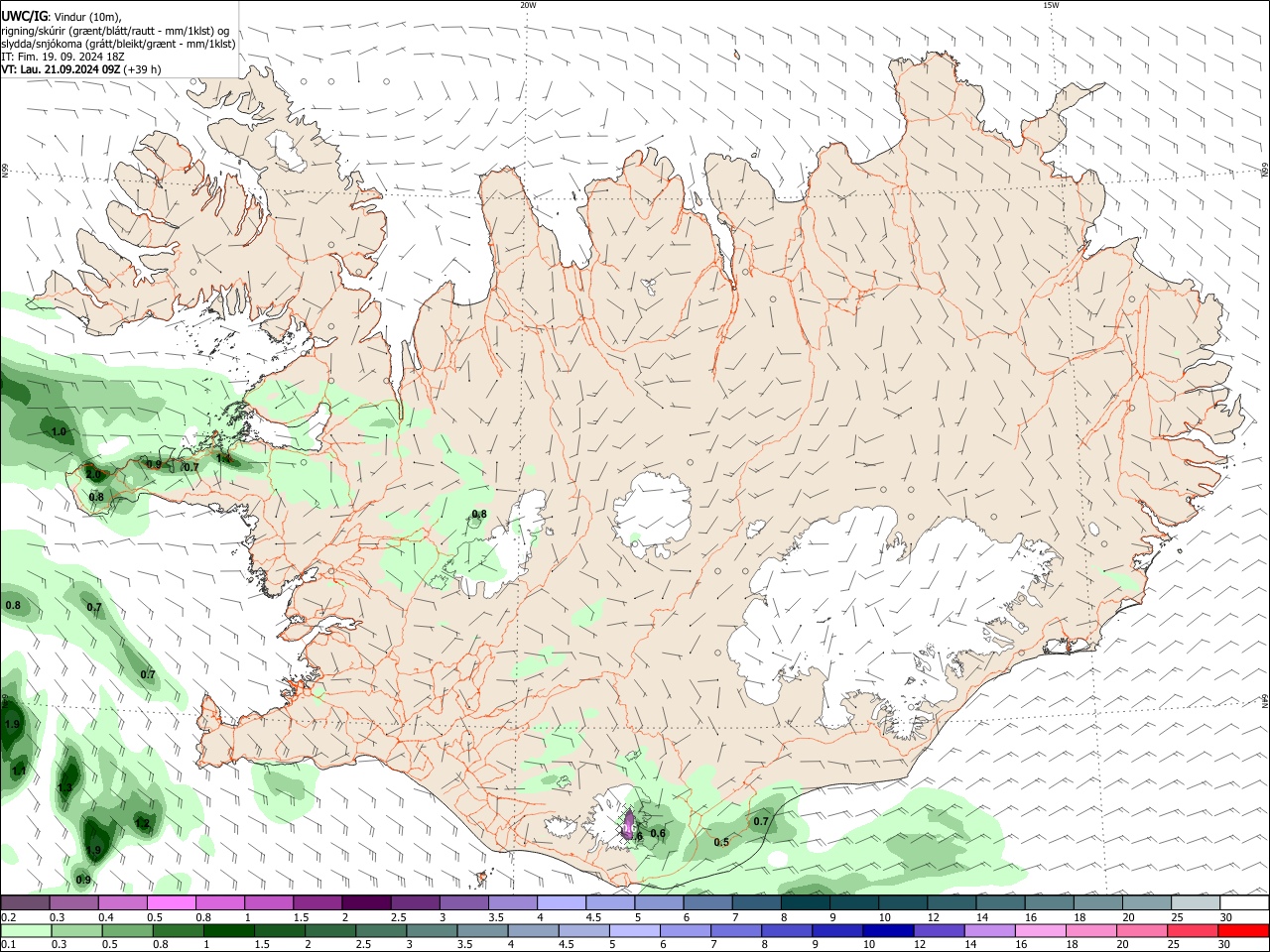Click lower legend swatch between 0.3 and 0.5
This screenshot has height=952, width=1270.
[x=77, y=930]
